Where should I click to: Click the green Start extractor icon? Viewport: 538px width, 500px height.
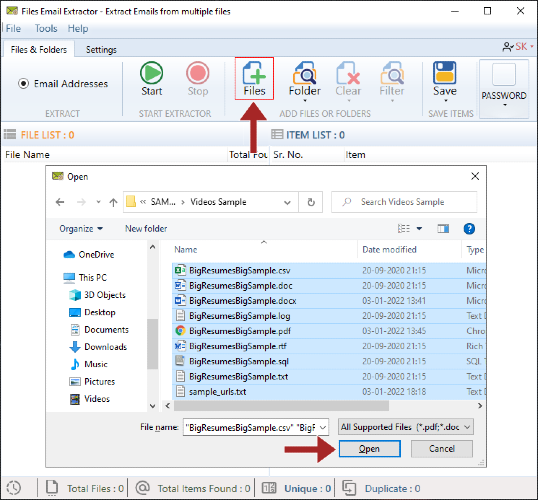click(151, 73)
